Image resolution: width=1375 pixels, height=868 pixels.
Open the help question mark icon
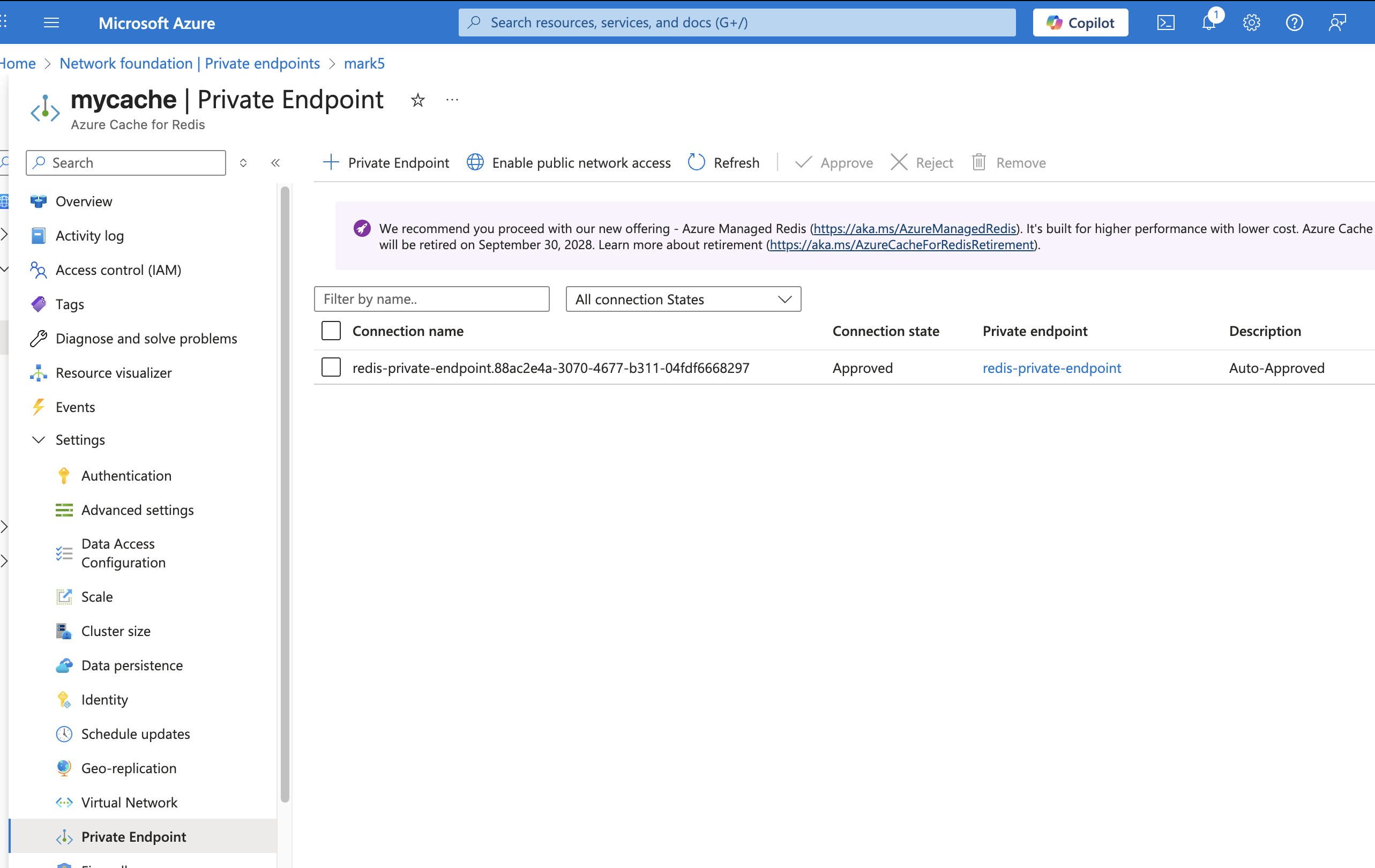1294,23
